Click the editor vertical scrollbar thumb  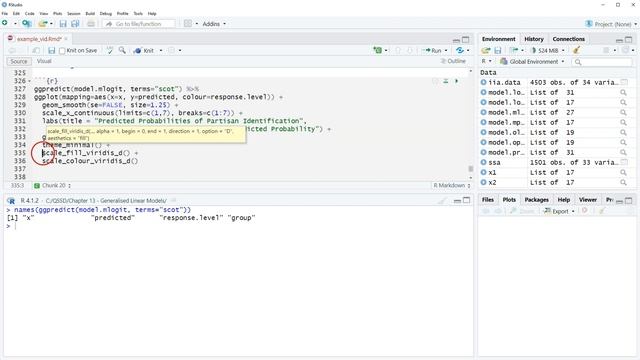pos(470,169)
